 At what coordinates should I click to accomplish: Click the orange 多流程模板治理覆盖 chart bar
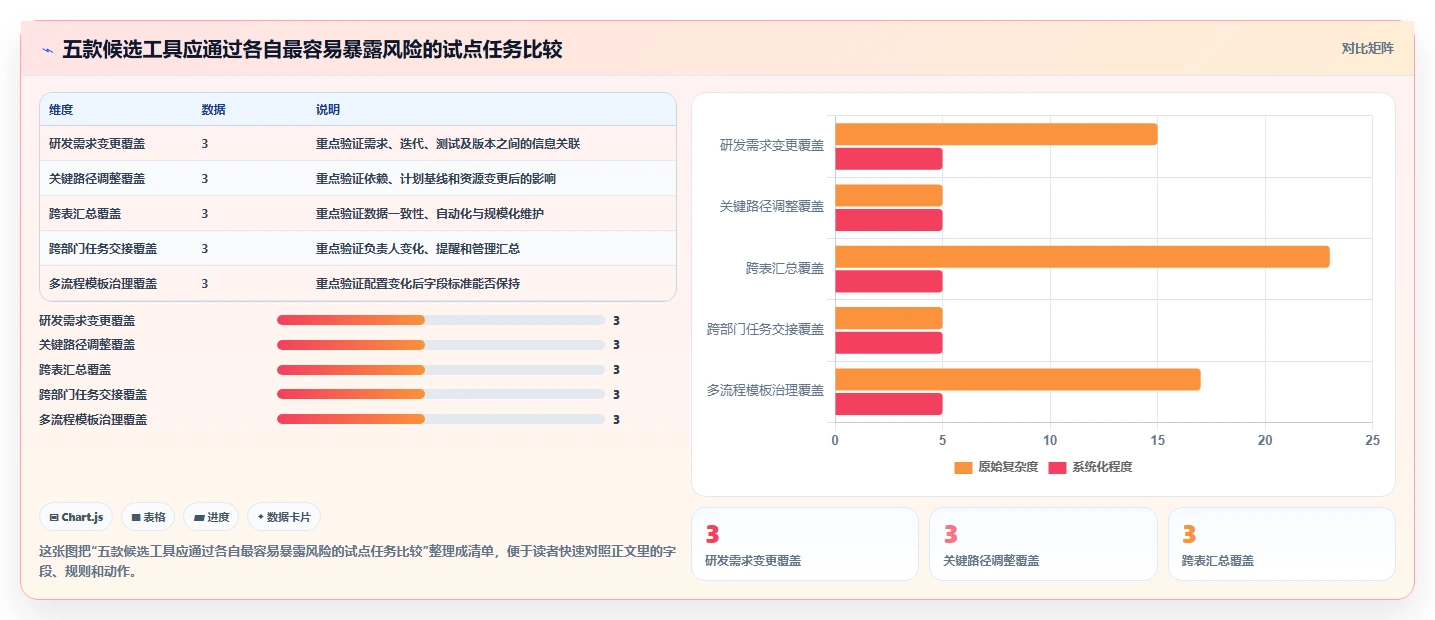(1017, 380)
